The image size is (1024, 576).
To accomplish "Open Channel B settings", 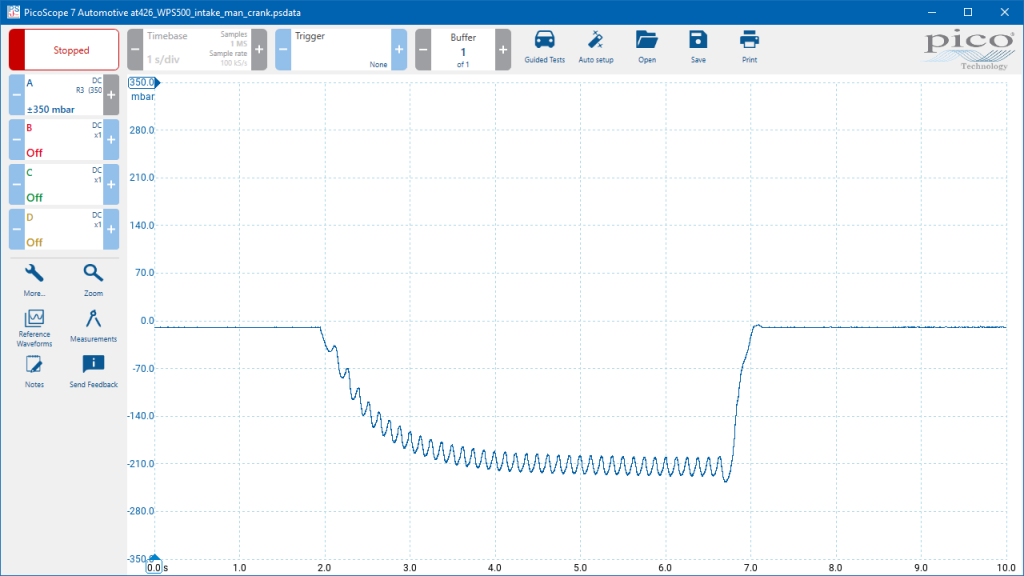I will point(64,140).
